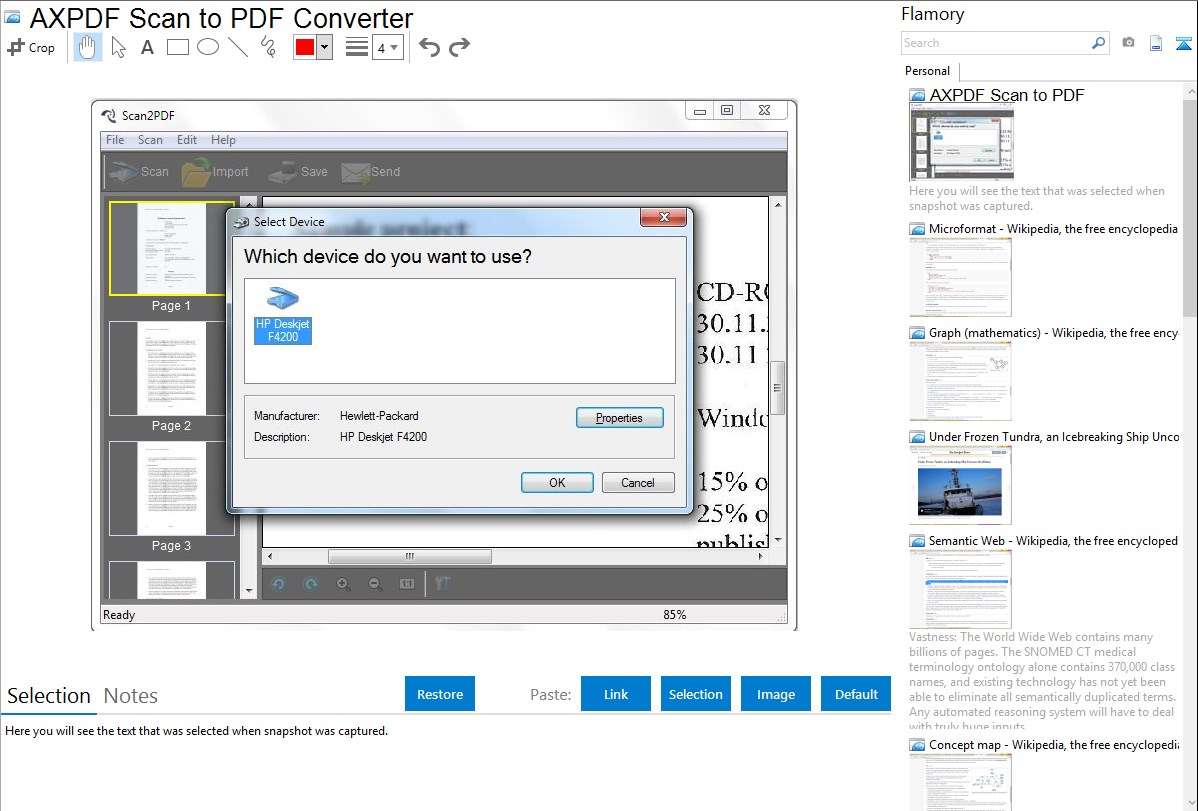
Task: Select the Crop tool
Action: (x=31, y=47)
